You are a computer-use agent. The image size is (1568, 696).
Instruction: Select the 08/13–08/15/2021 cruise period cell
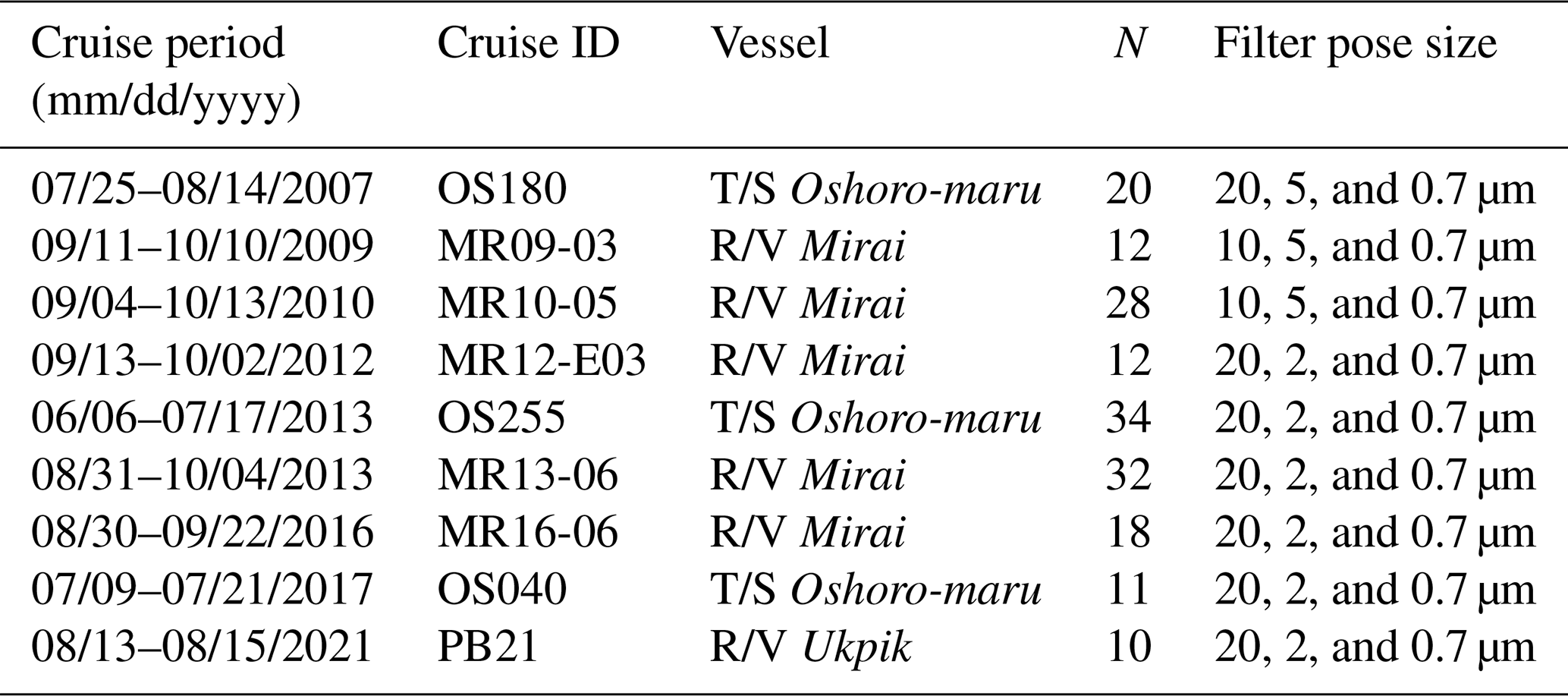[202, 647]
